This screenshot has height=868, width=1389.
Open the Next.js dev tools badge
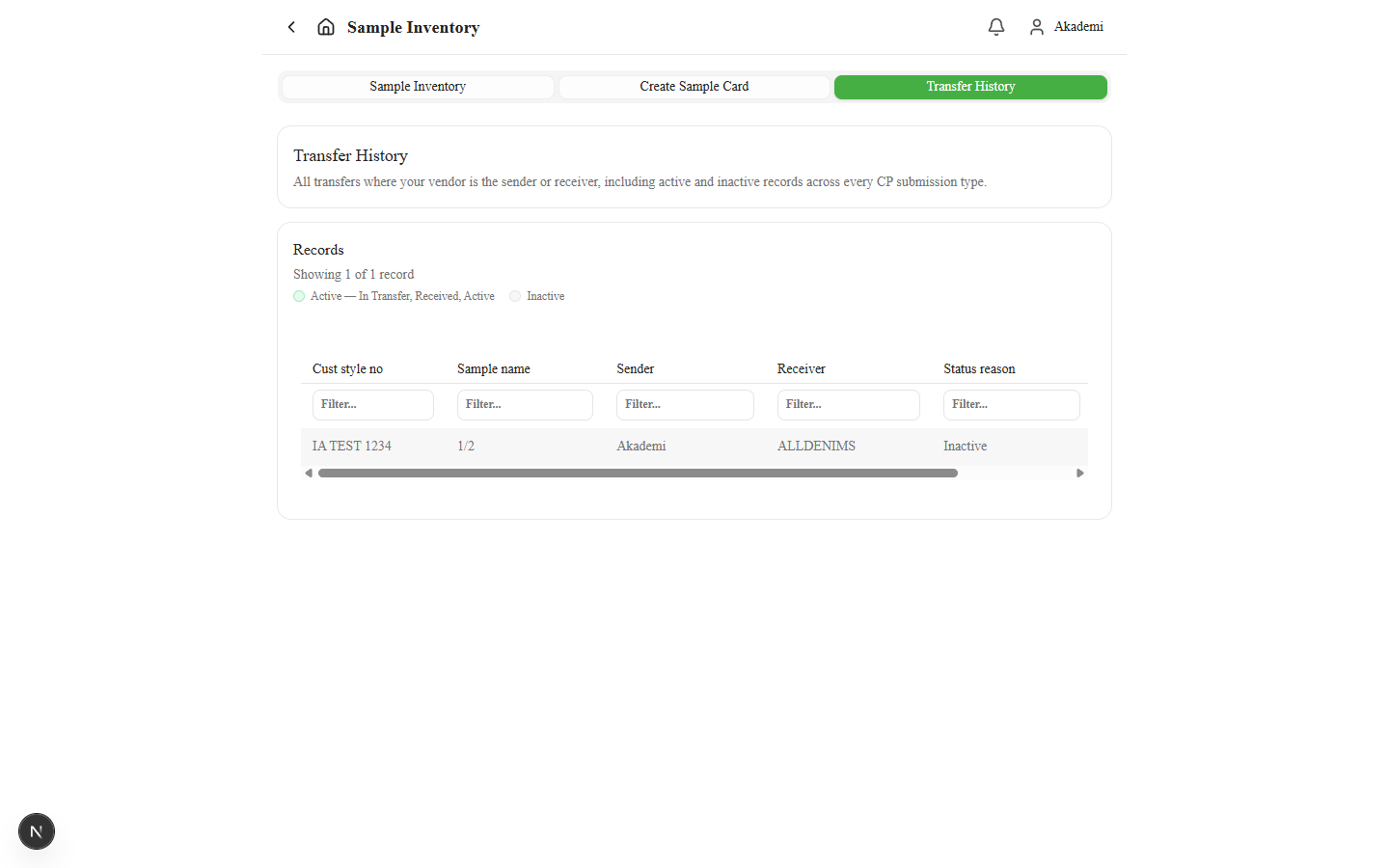click(37, 831)
